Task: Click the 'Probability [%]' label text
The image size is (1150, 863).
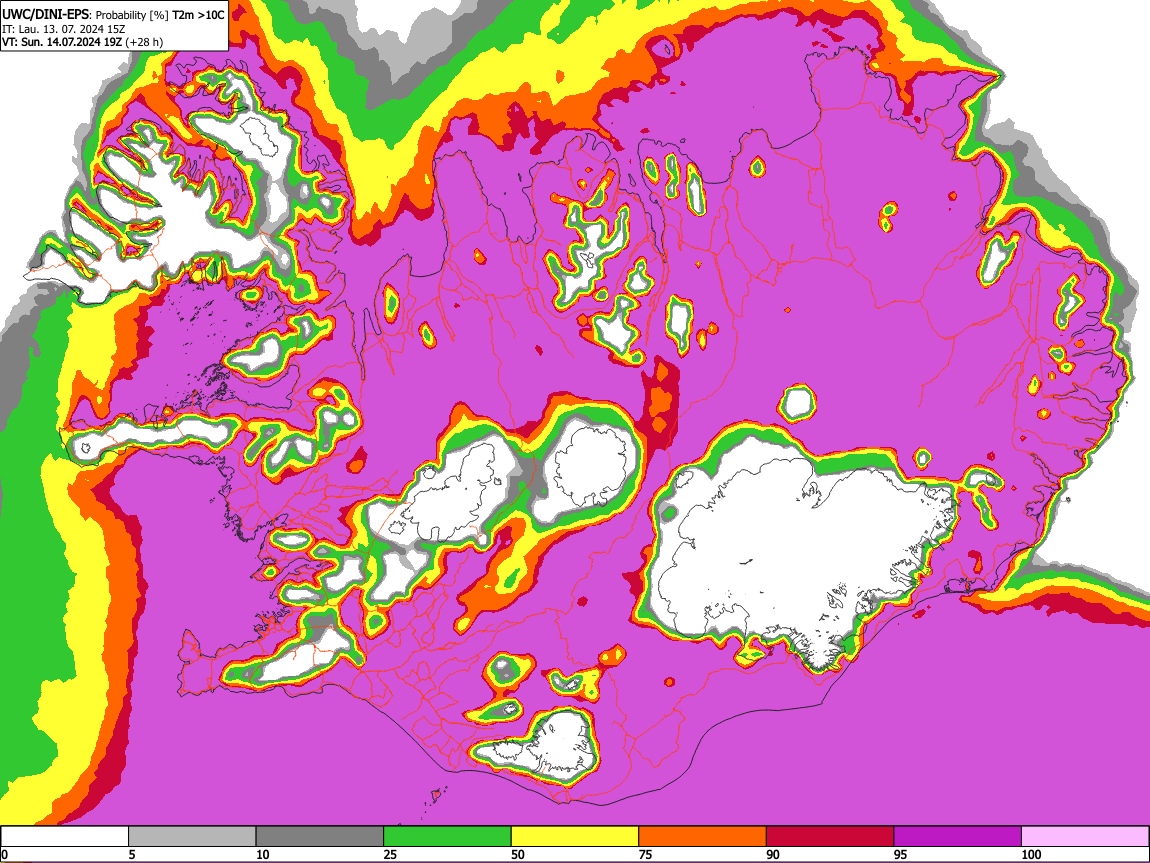Action: click(x=133, y=15)
